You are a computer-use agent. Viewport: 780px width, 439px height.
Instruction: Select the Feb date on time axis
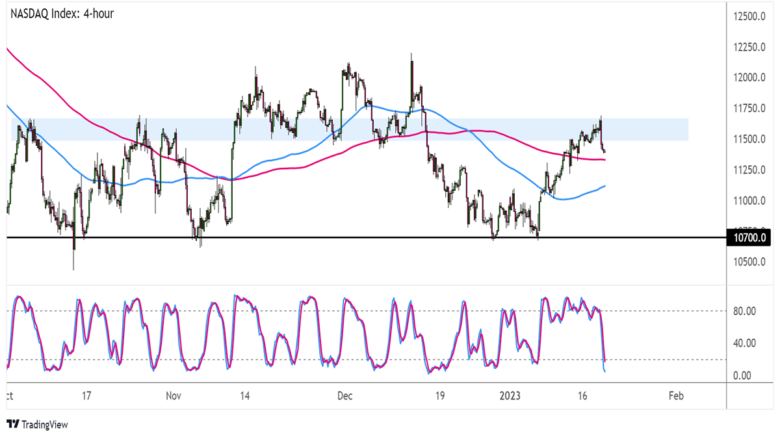point(676,396)
